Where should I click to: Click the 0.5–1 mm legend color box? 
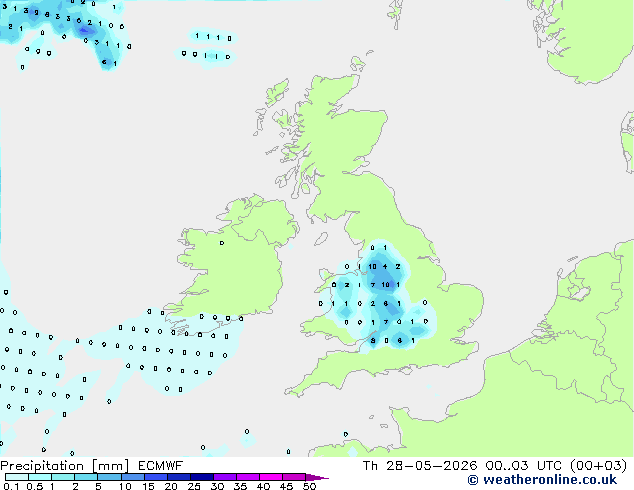(40, 477)
